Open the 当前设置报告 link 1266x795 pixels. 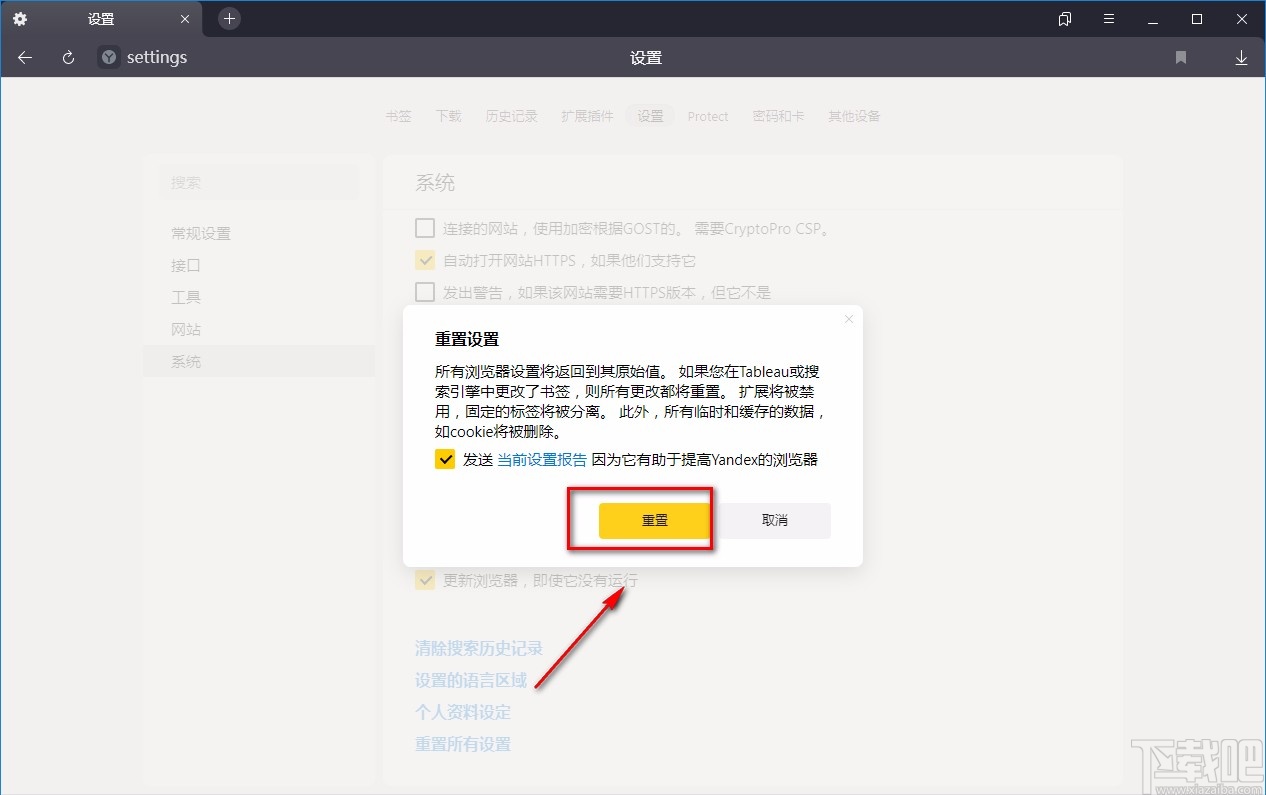click(542, 459)
